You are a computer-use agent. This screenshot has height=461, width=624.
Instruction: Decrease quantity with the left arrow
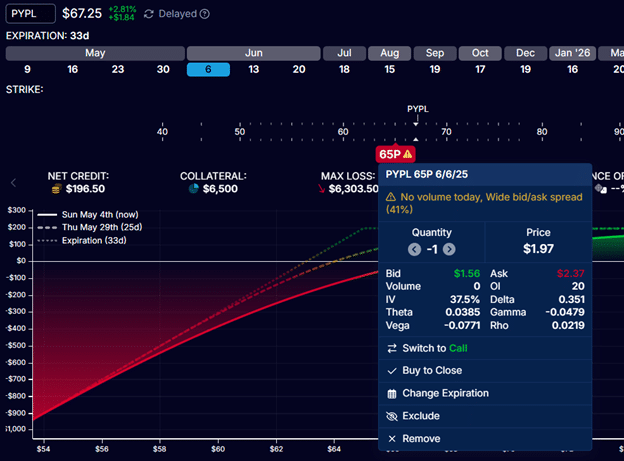click(414, 249)
